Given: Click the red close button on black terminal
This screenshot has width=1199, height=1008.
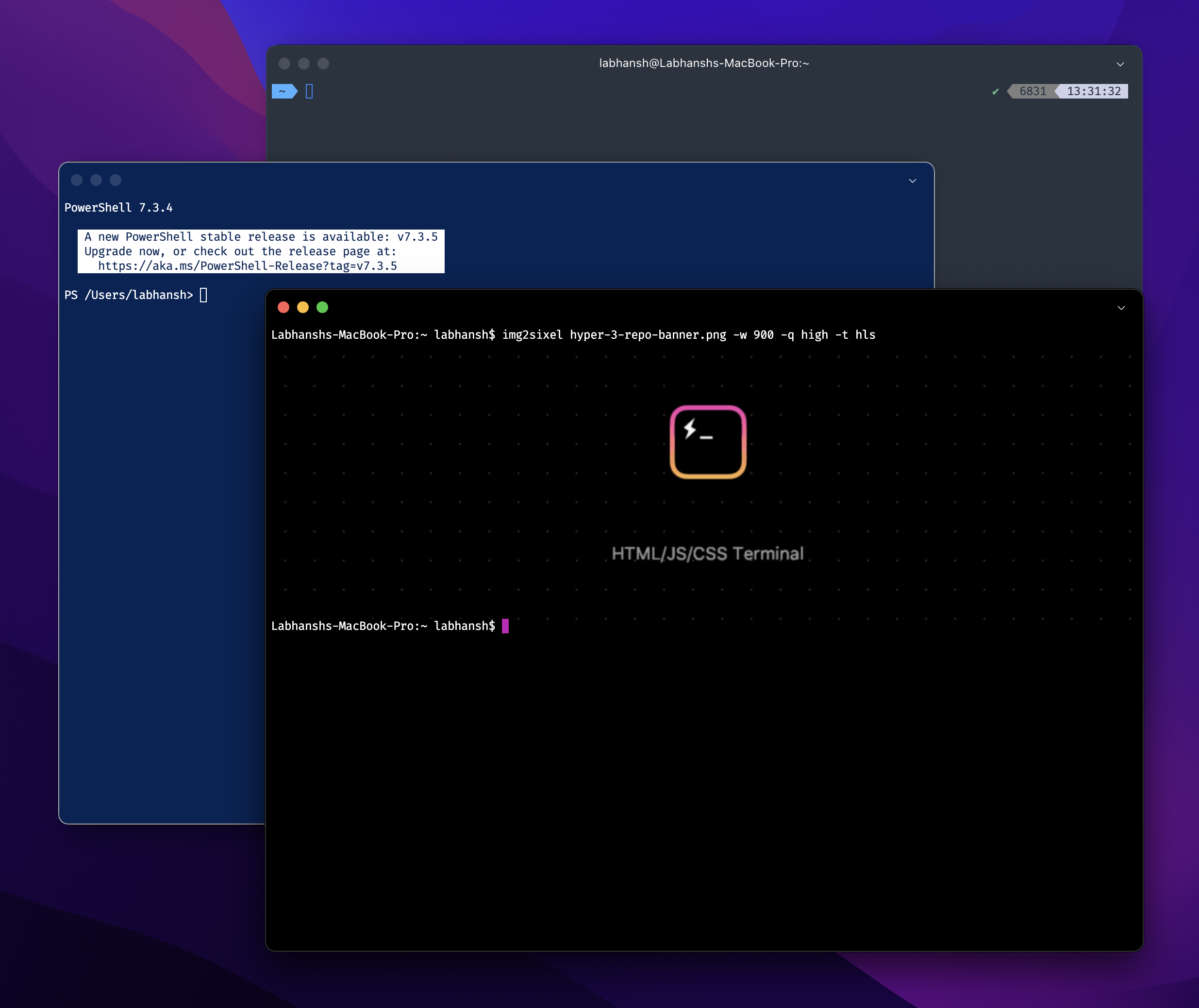Looking at the screenshot, I should point(283,307).
